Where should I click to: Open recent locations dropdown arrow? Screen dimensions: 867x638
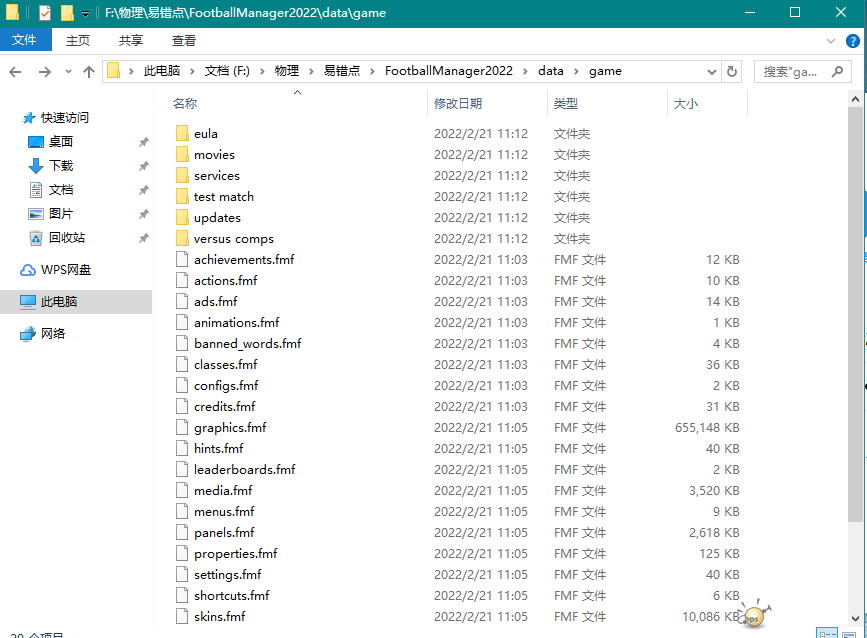click(x=68, y=71)
